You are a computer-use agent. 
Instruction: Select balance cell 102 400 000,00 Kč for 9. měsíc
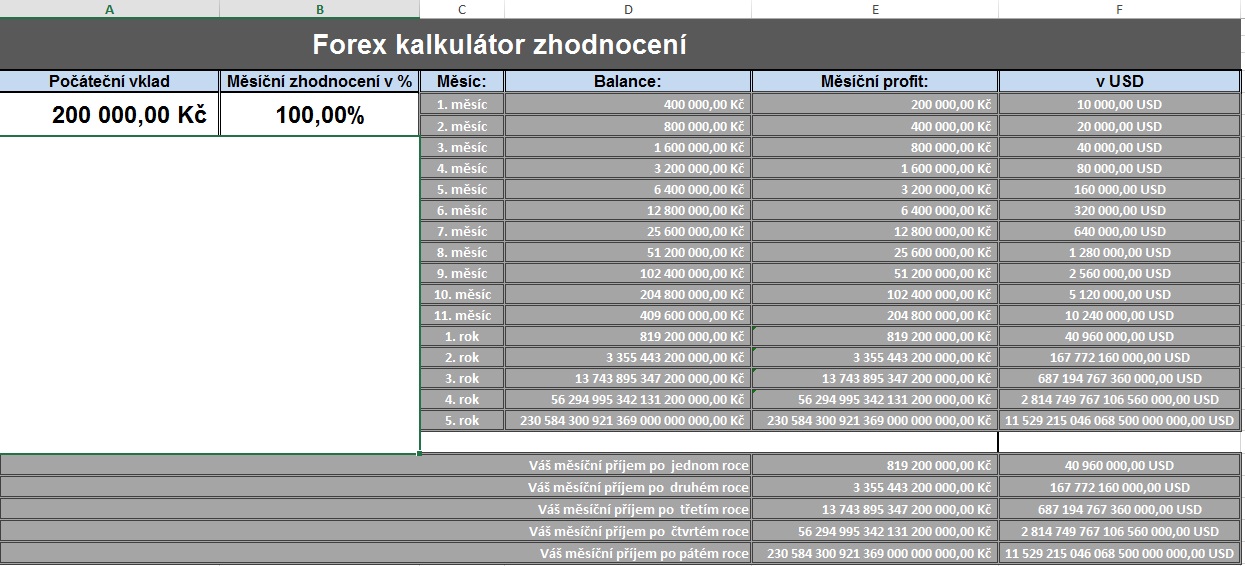[628, 273]
